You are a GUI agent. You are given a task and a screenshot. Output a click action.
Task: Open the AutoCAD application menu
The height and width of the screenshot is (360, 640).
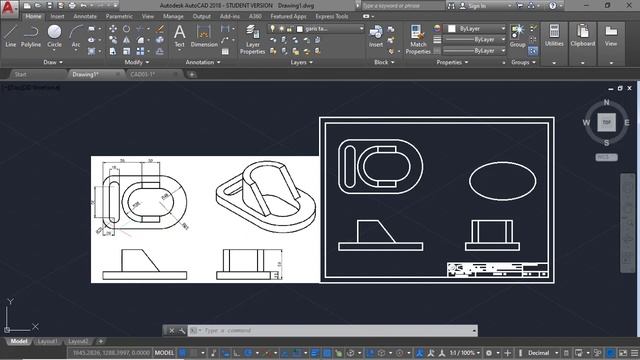(9, 8)
